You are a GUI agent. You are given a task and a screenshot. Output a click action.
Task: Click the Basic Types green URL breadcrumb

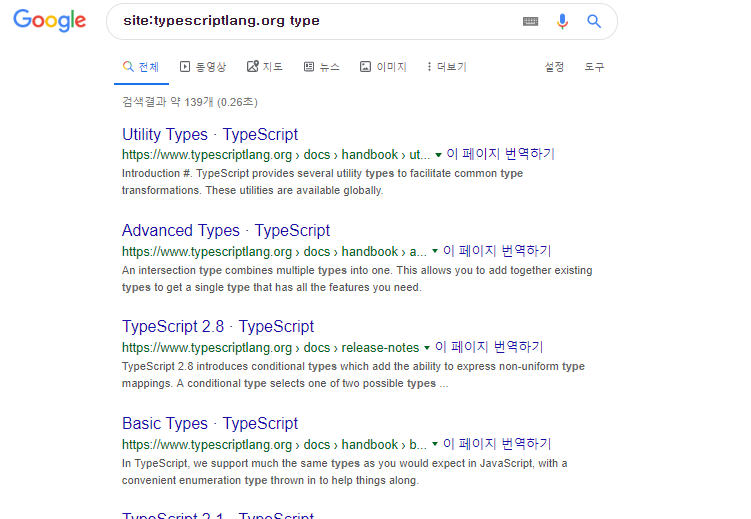[274, 445]
